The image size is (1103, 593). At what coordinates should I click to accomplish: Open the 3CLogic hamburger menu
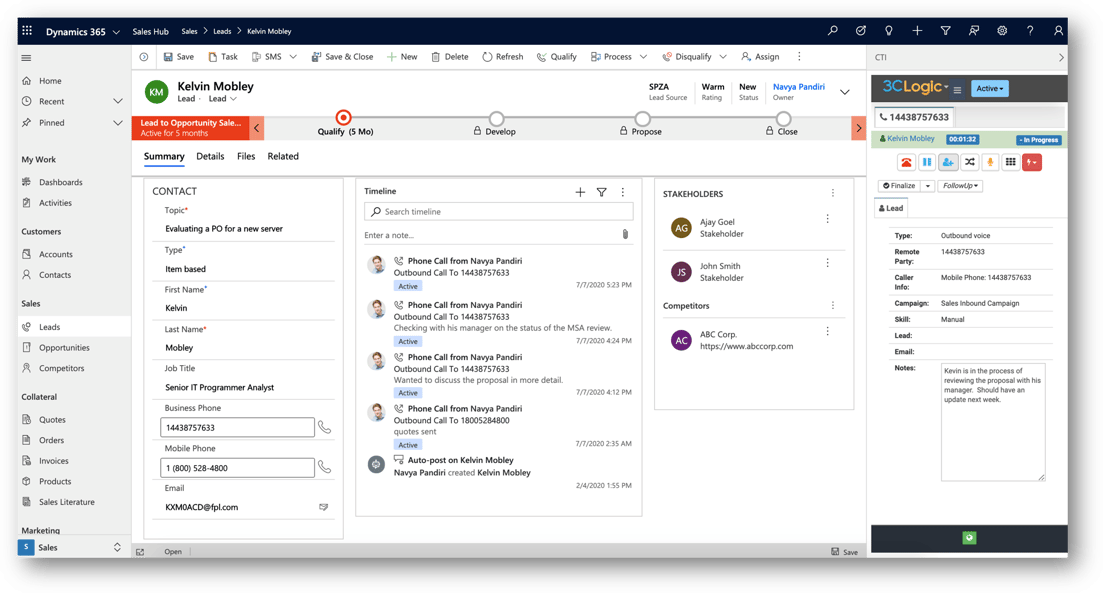[957, 89]
